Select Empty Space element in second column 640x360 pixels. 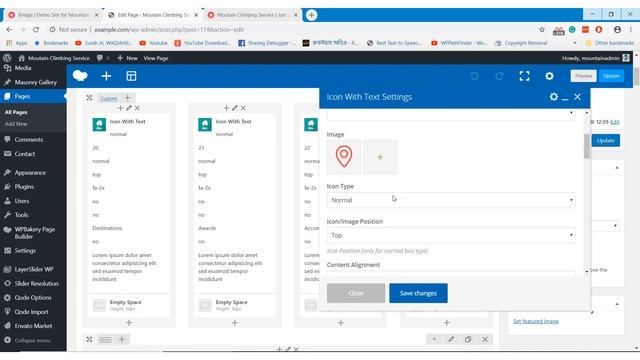tap(235, 305)
